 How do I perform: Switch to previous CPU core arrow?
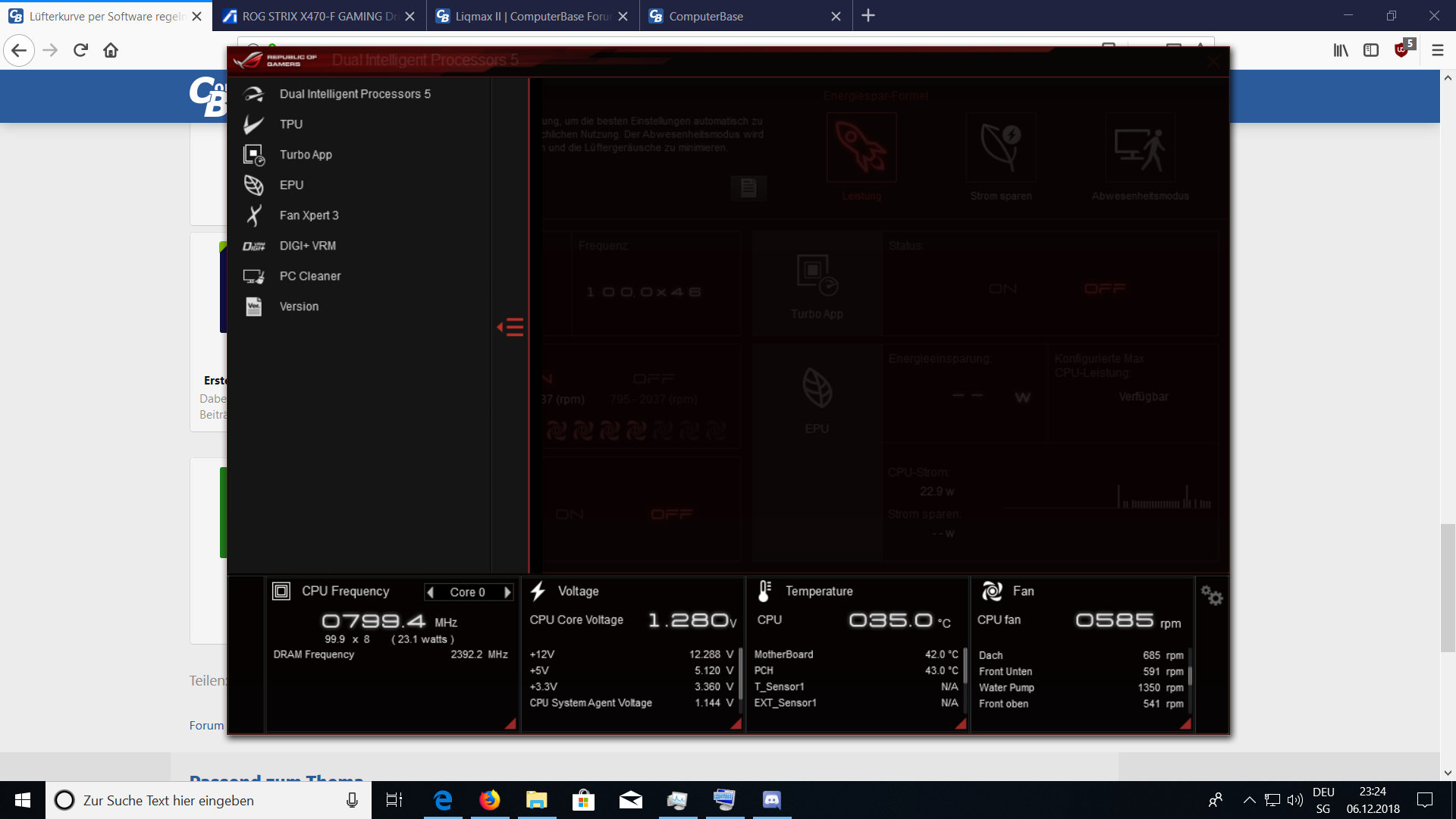pyautogui.click(x=430, y=592)
